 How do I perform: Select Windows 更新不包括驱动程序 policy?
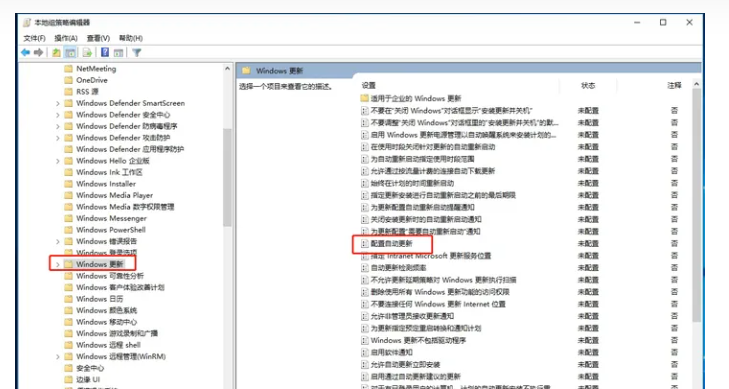click(x=418, y=340)
